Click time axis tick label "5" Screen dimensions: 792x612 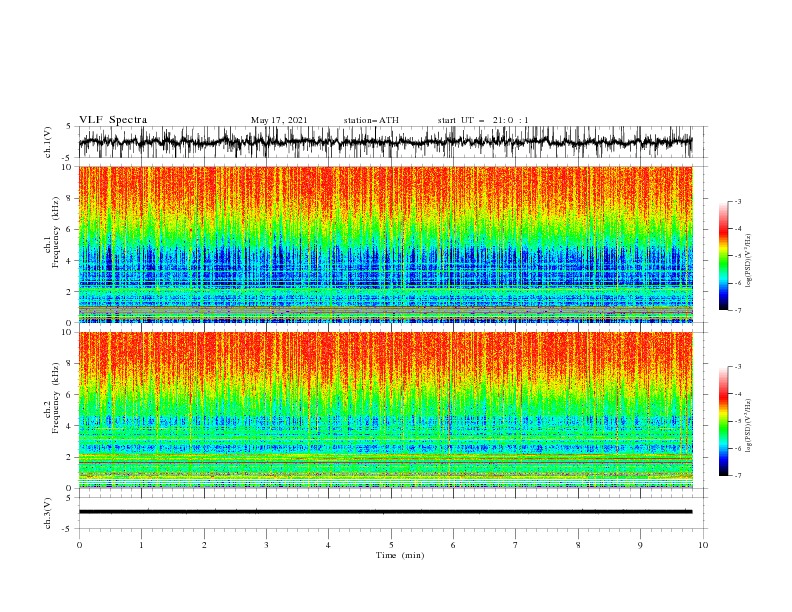391,545
